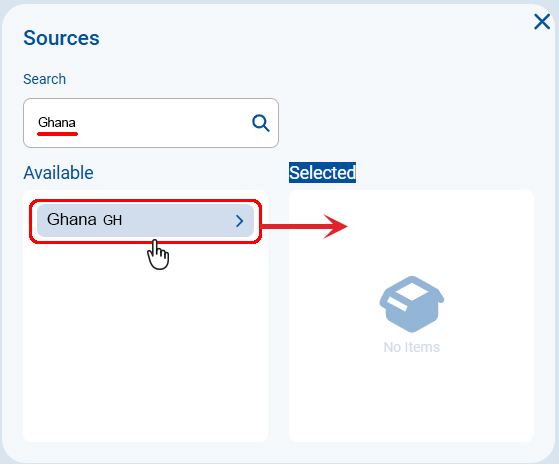Screen dimensions: 559x464
Task: Click the 'No Items' placeholder text
Action: [412, 347]
